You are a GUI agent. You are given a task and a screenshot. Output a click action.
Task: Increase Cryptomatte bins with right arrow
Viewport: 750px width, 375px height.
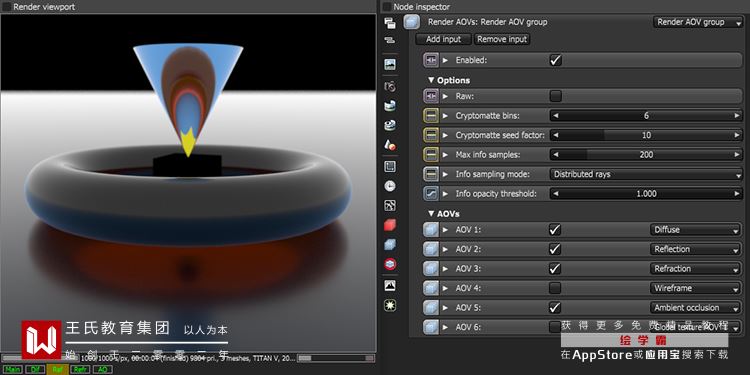737,116
